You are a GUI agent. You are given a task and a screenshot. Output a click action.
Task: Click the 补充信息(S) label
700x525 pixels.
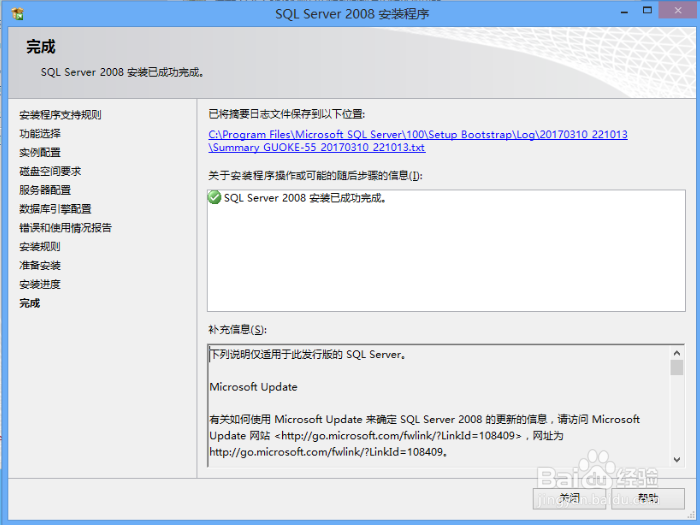click(x=237, y=329)
